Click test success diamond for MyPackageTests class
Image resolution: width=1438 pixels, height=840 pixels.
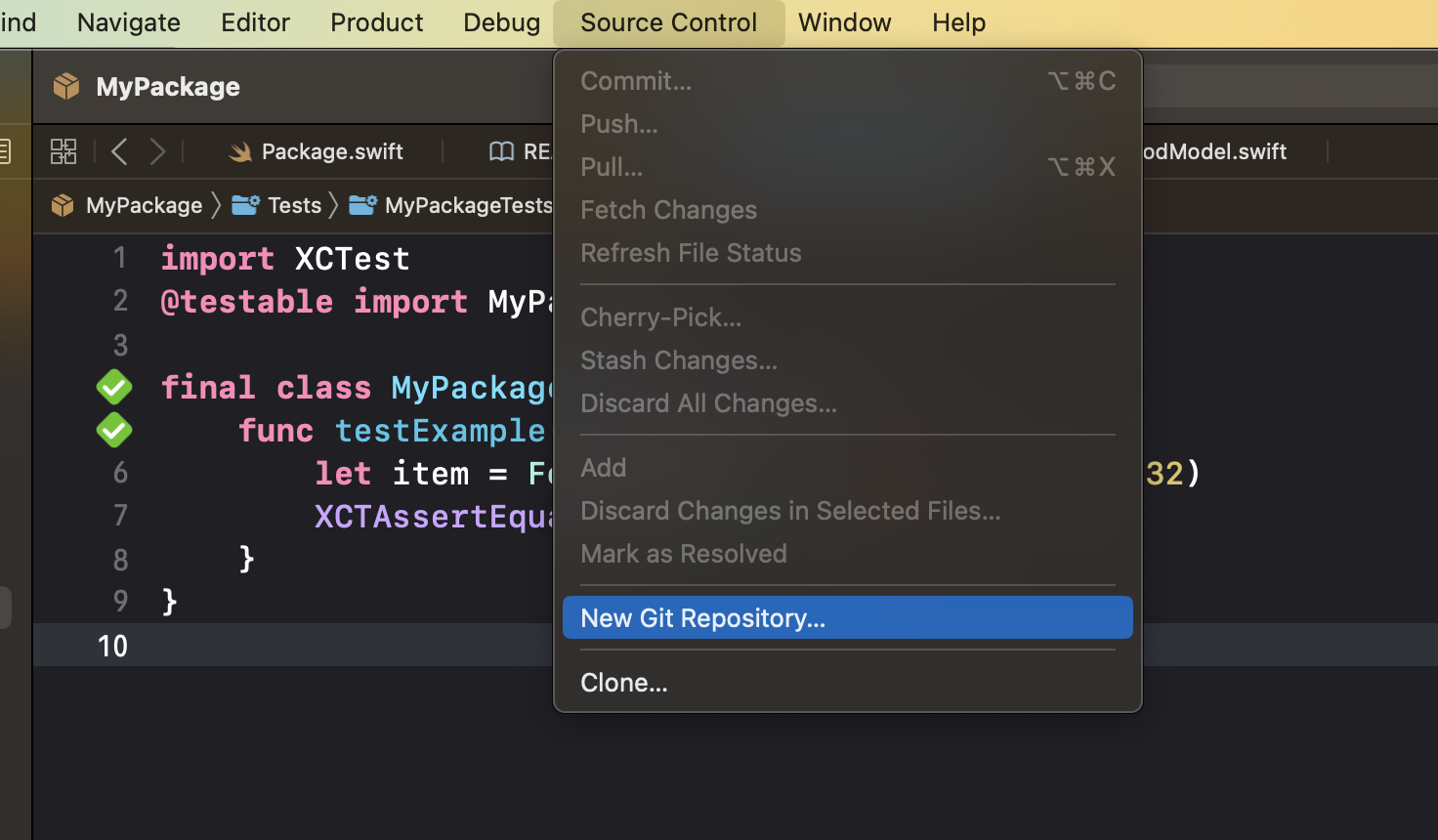tap(114, 387)
